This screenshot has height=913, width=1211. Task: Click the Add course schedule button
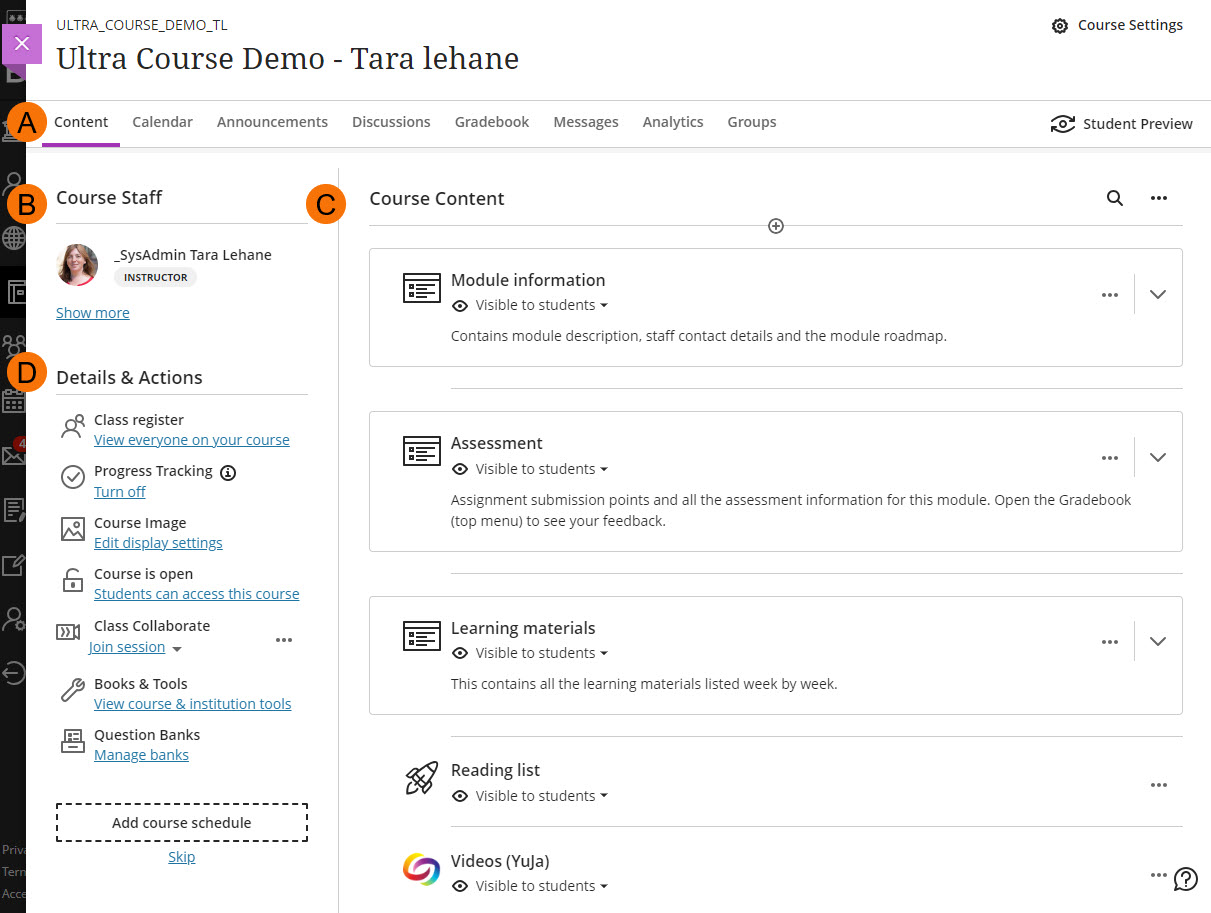(181, 822)
